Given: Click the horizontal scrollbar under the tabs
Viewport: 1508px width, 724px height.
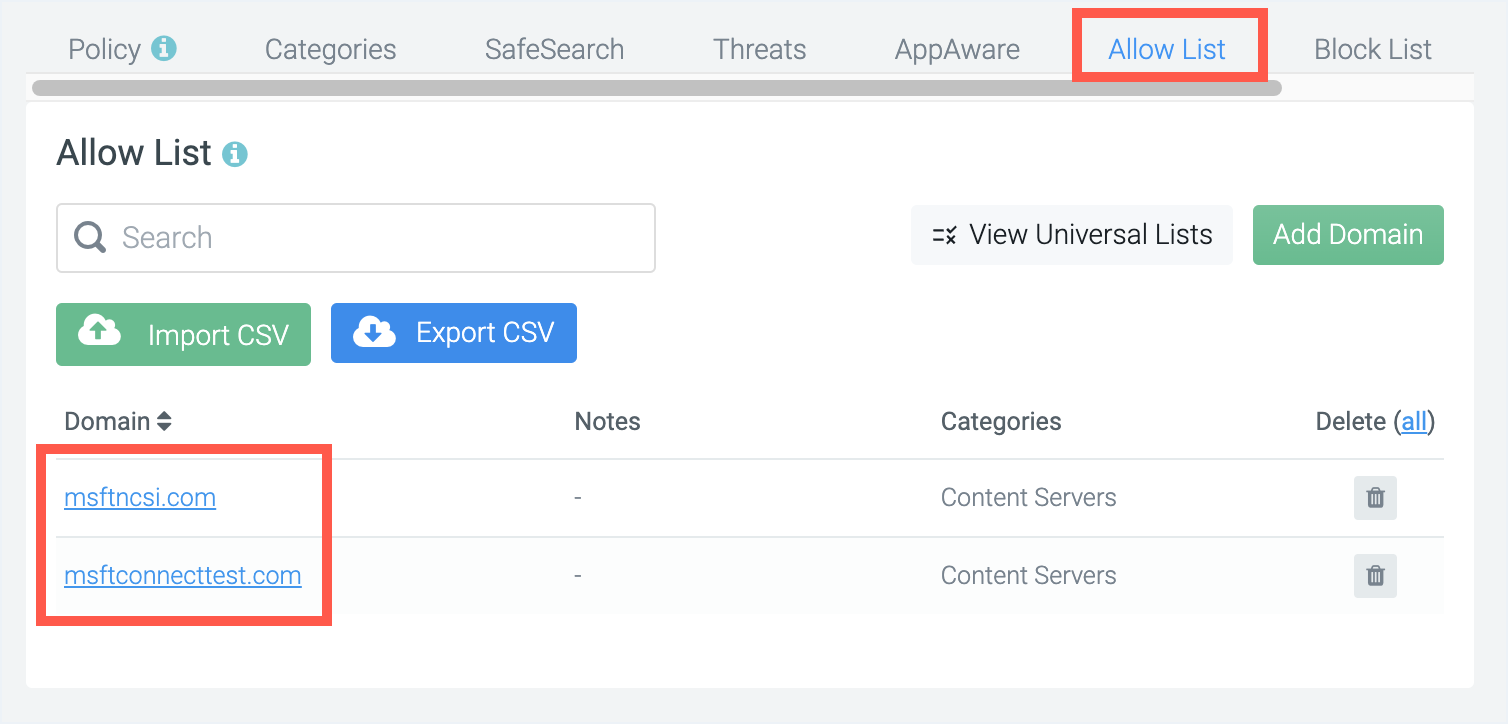Looking at the screenshot, I should (657, 88).
